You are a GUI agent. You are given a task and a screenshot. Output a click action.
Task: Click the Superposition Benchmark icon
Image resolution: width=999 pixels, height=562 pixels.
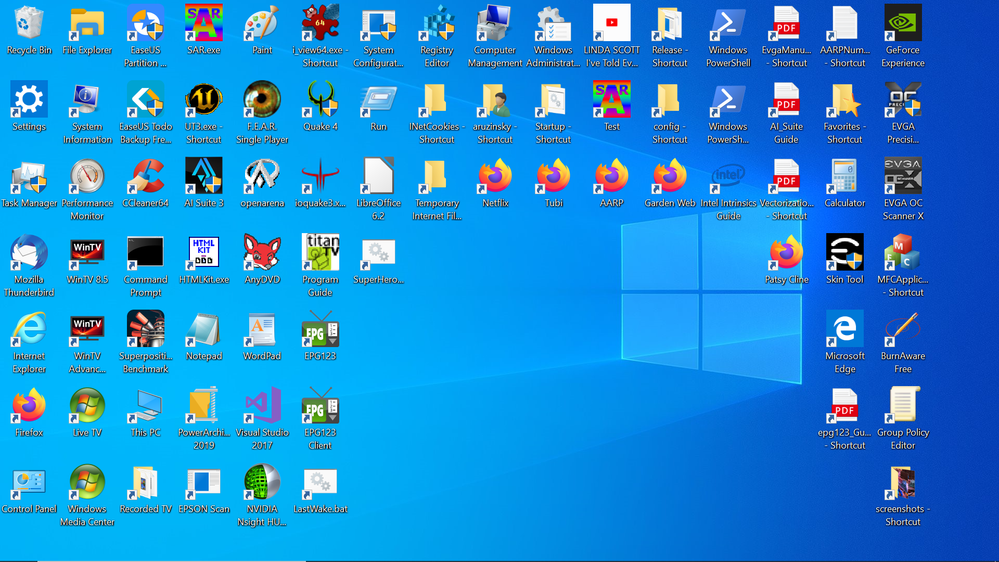pyautogui.click(x=146, y=329)
